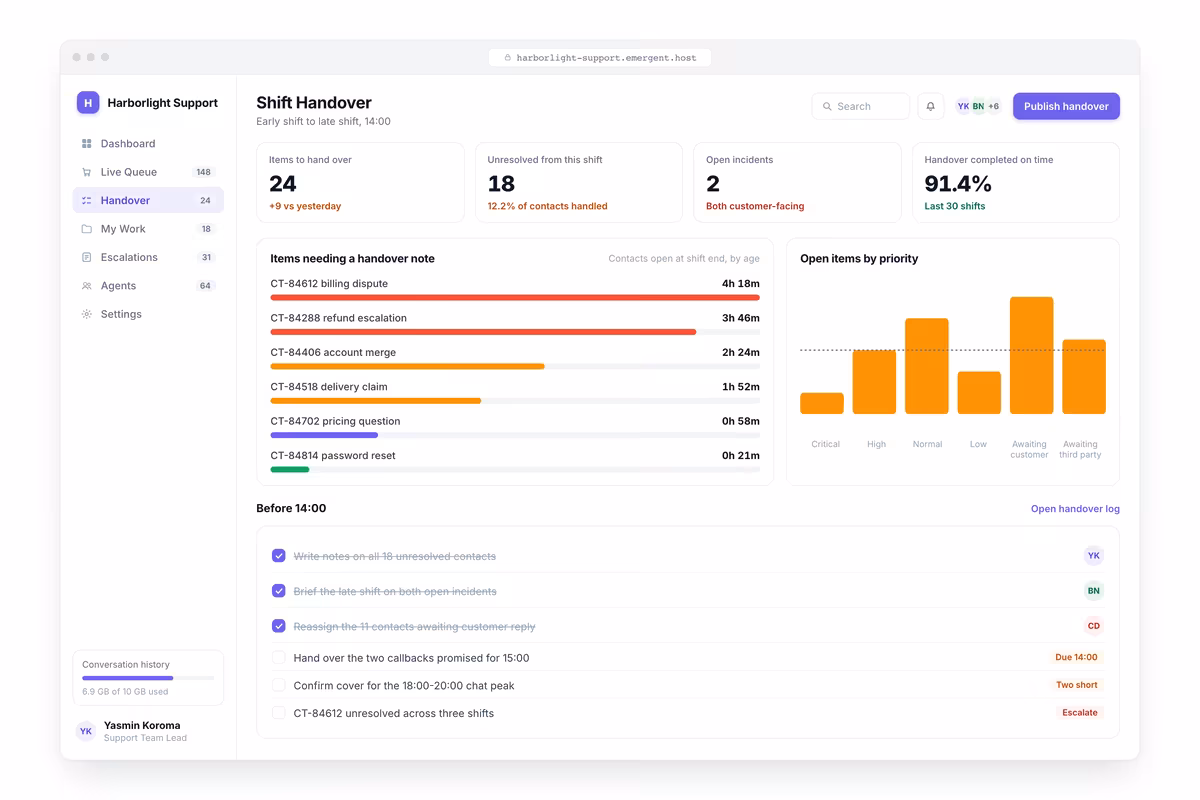Click the address bar lock icon
The image size is (1200, 800).
tap(508, 58)
